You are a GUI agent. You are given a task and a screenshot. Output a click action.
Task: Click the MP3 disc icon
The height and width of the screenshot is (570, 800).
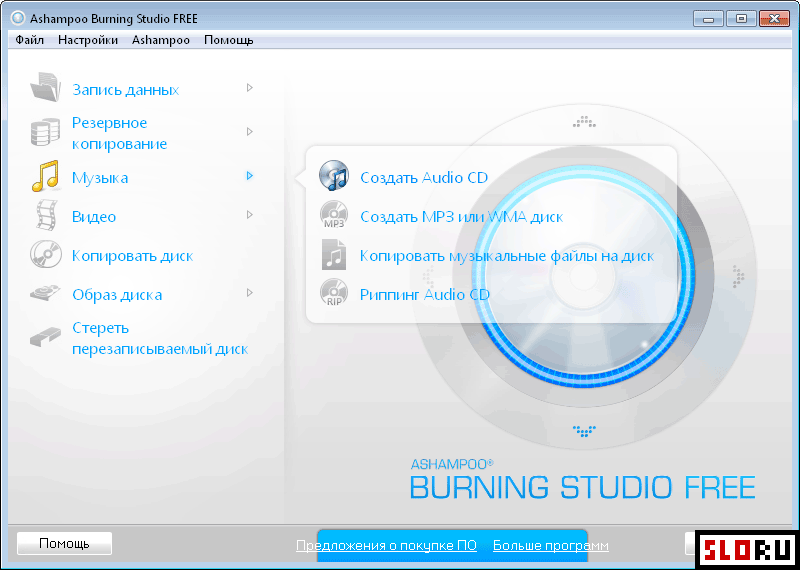[334, 215]
